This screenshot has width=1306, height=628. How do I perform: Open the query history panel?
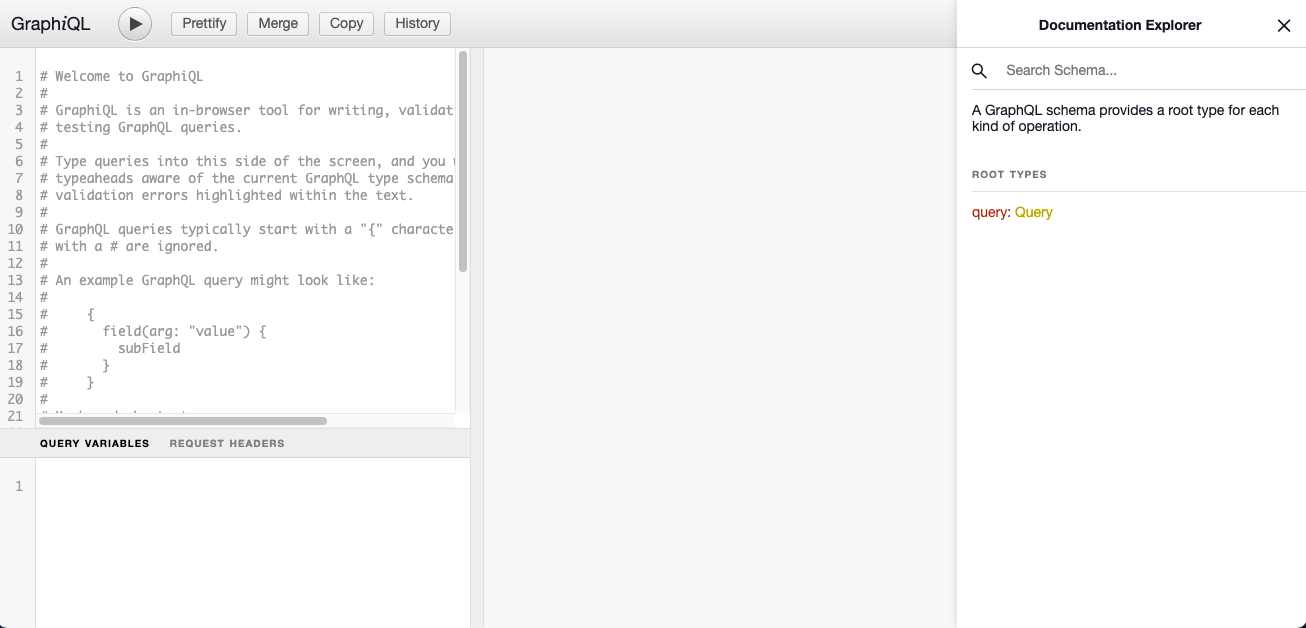pos(417,23)
